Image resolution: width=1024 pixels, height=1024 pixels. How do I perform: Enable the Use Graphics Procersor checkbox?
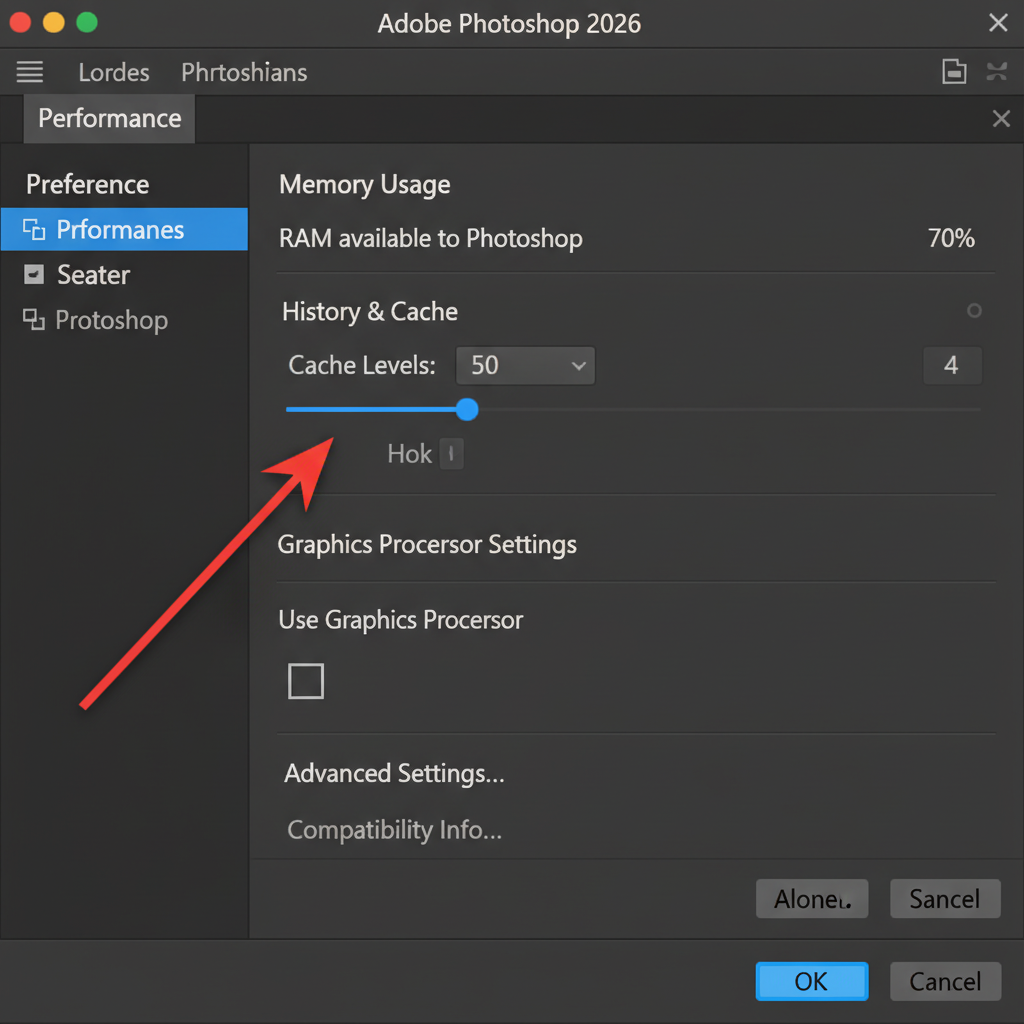(x=306, y=681)
